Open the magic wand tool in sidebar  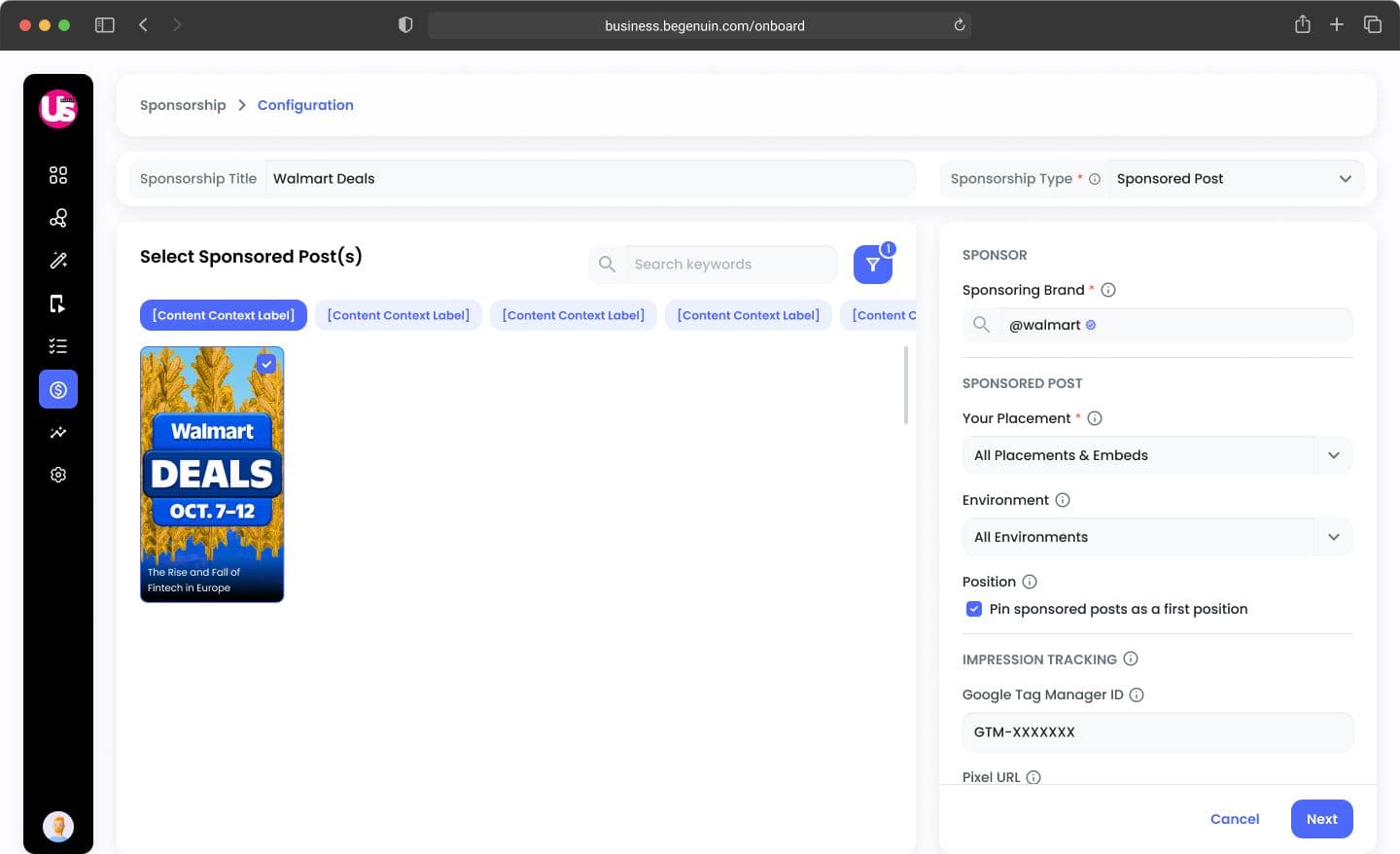pos(58,261)
